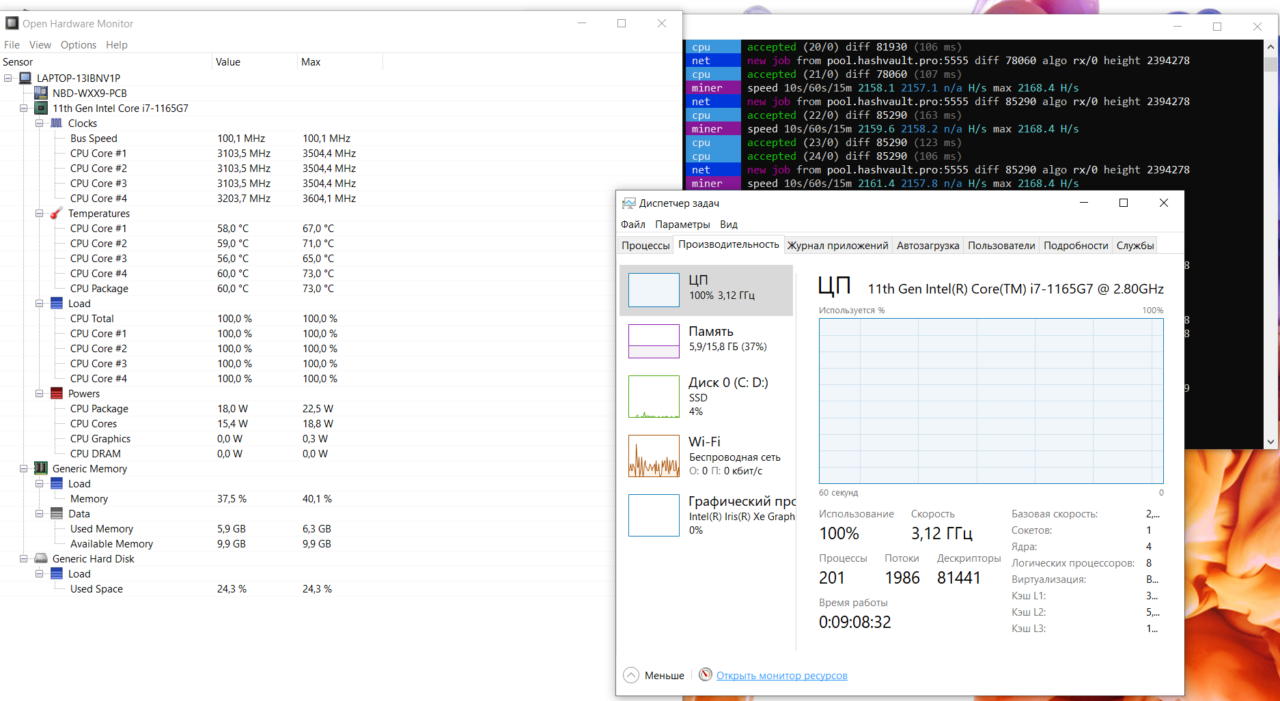The image size is (1280, 701).
Task: Click the thermometer icon beside Temperatures
Action: click(x=57, y=213)
